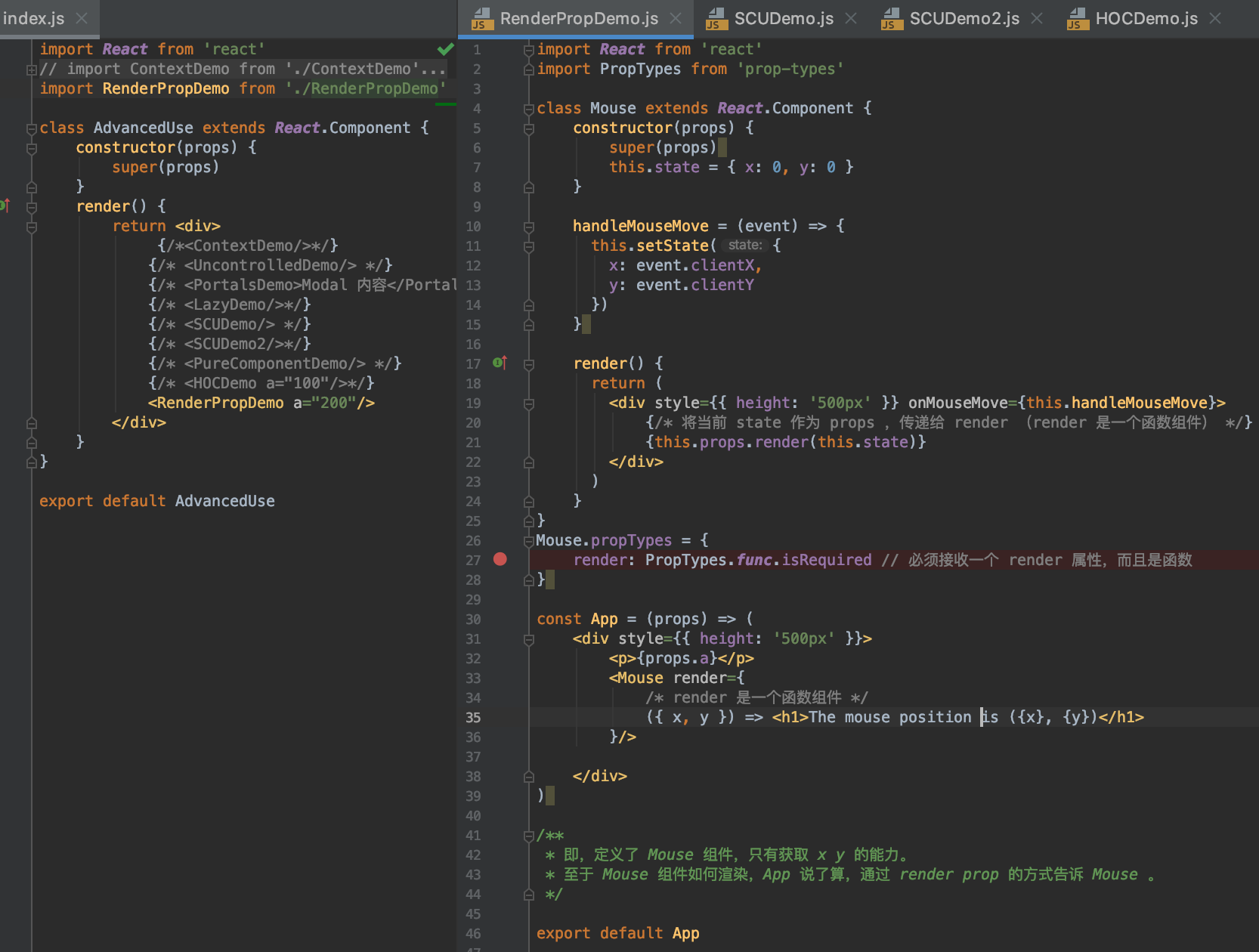Viewport: 1259px width, 952px height.
Task: Click the override gutter icon beside AdvancedUse render()
Action: pos(5,206)
